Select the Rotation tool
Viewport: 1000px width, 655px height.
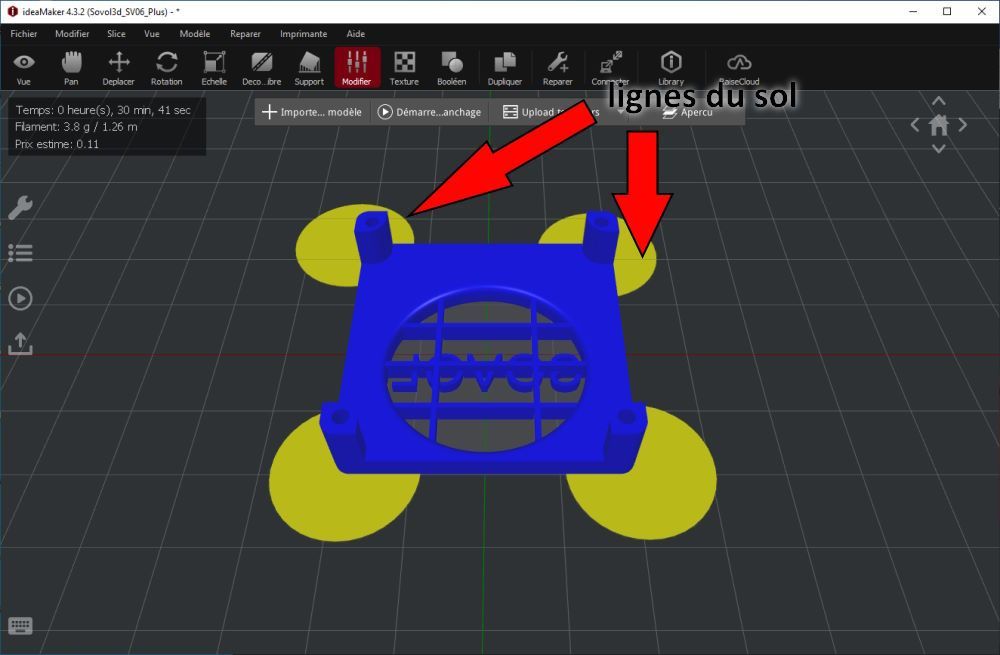pyautogui.click(x=166, y=68)
